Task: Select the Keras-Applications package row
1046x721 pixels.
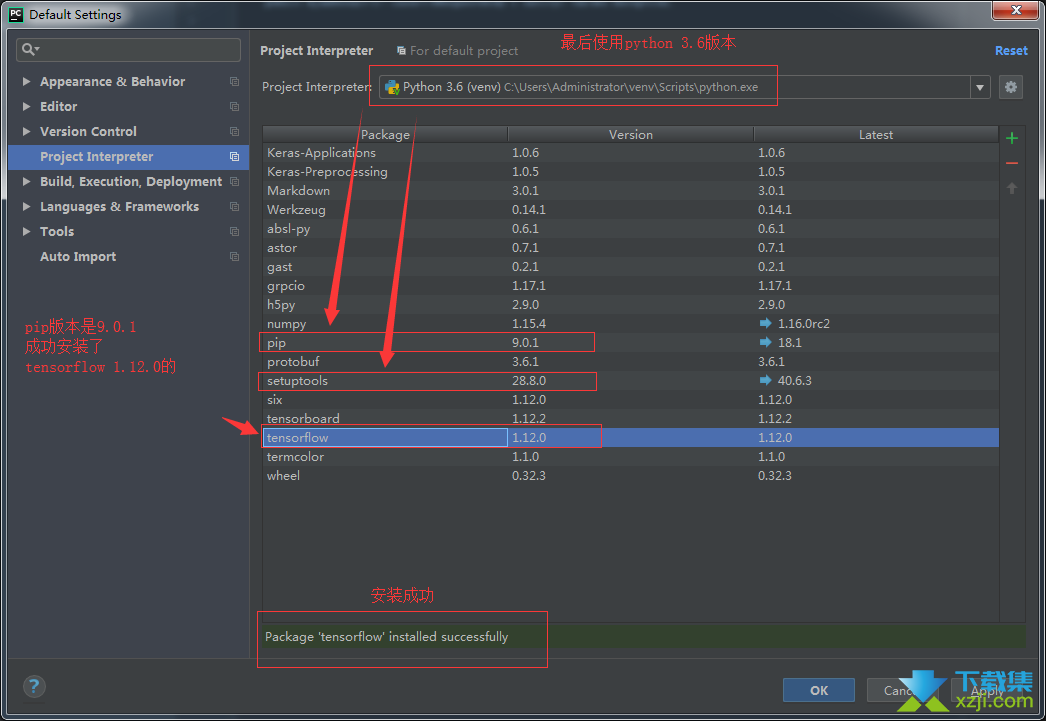Action: pos(630,153)
